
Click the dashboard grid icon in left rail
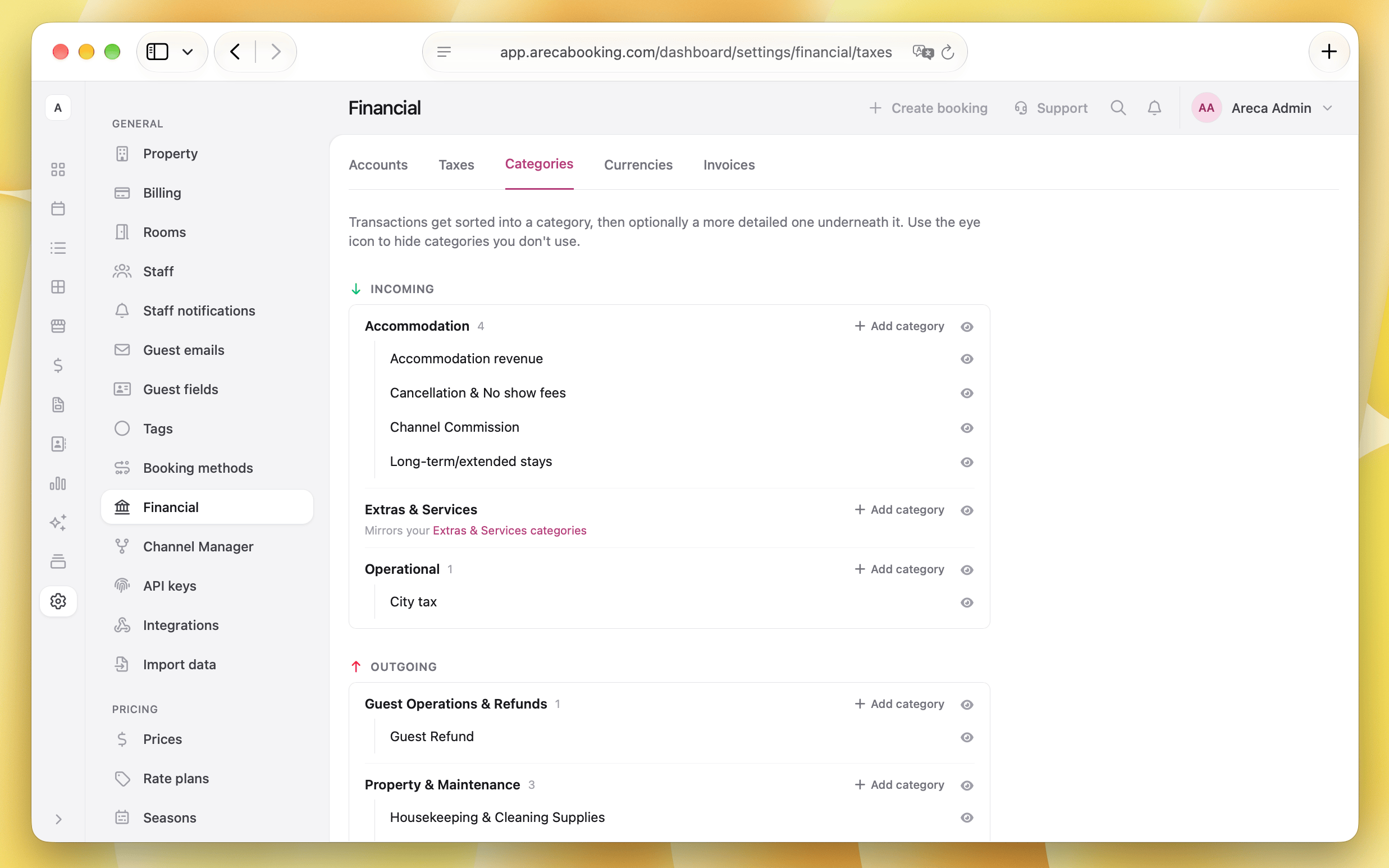[x=58, y=170]
